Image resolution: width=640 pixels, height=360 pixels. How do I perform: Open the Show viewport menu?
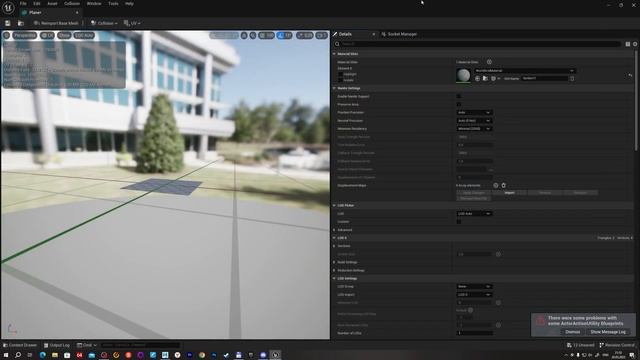click(64, 36)
